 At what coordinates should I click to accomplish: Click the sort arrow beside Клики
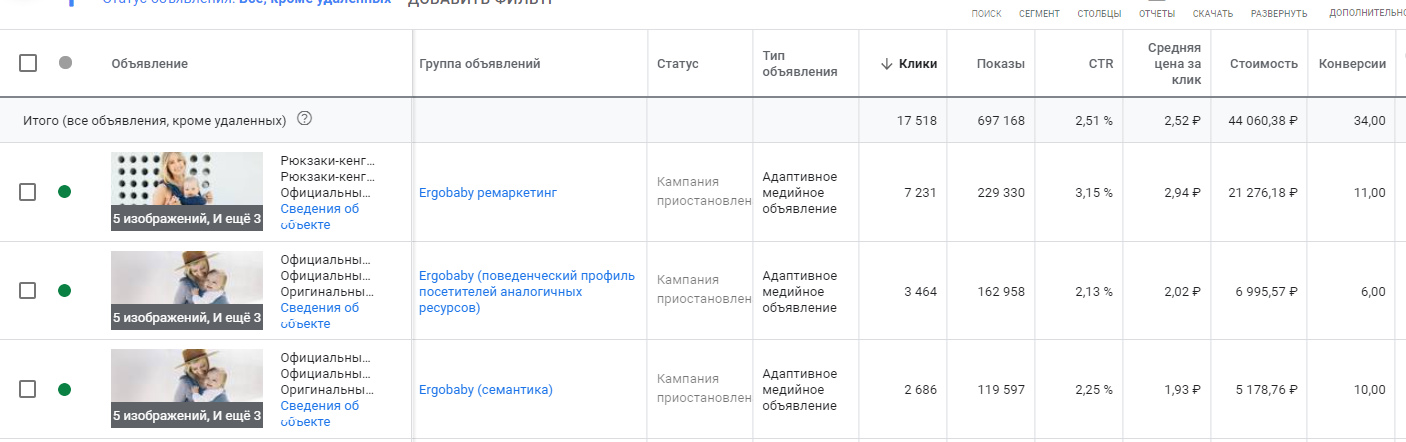[886, 64]
